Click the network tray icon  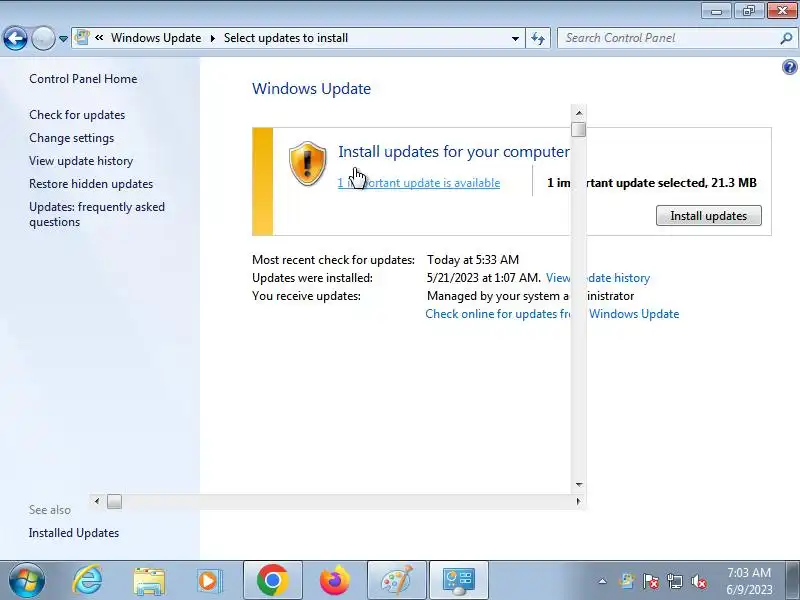pos(674,581)
